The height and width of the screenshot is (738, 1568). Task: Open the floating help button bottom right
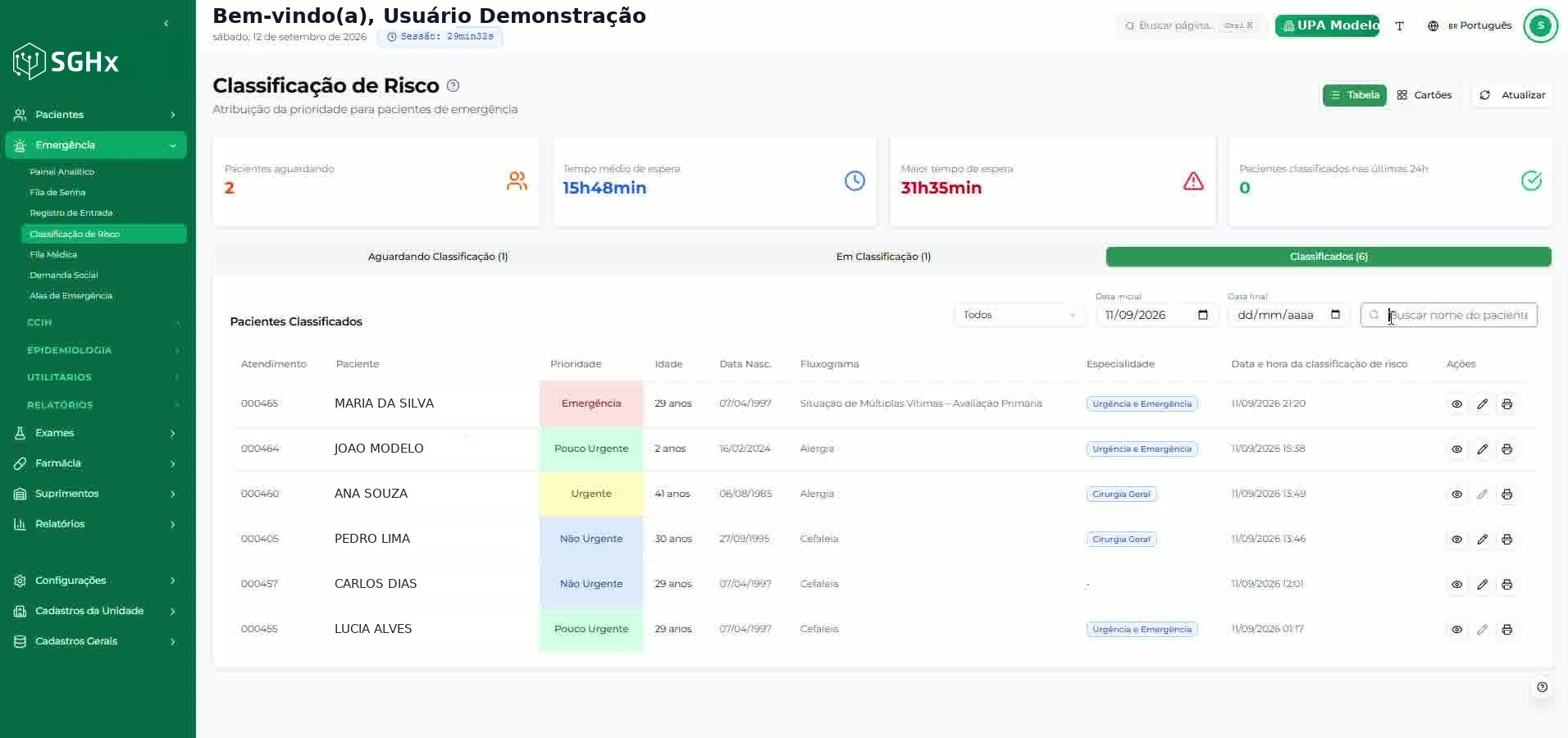click(x=1542, y=687)
